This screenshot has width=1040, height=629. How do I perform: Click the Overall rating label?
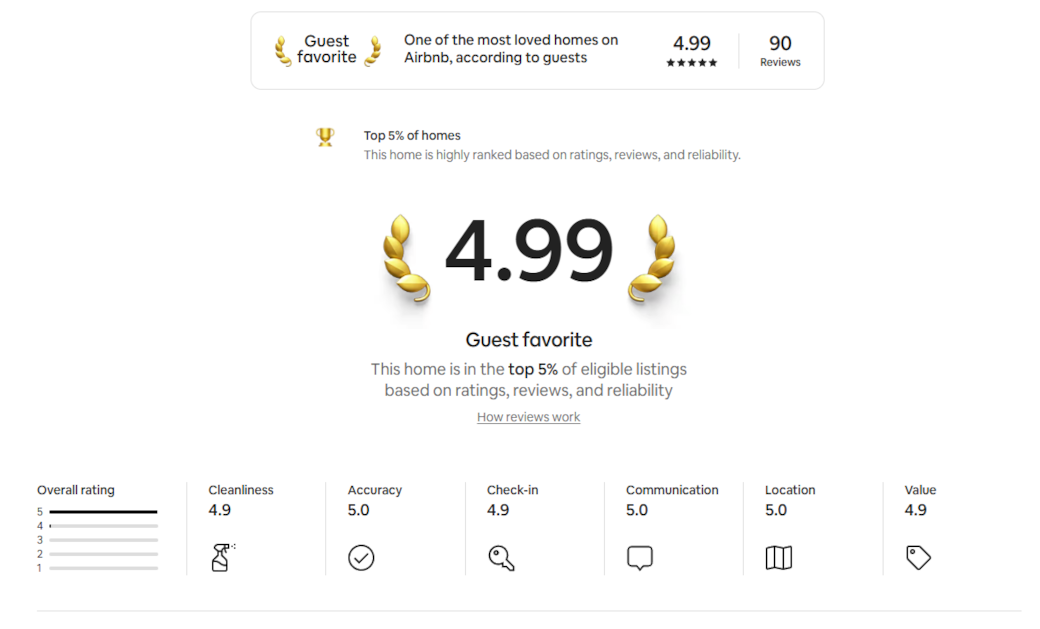(76, 490)
